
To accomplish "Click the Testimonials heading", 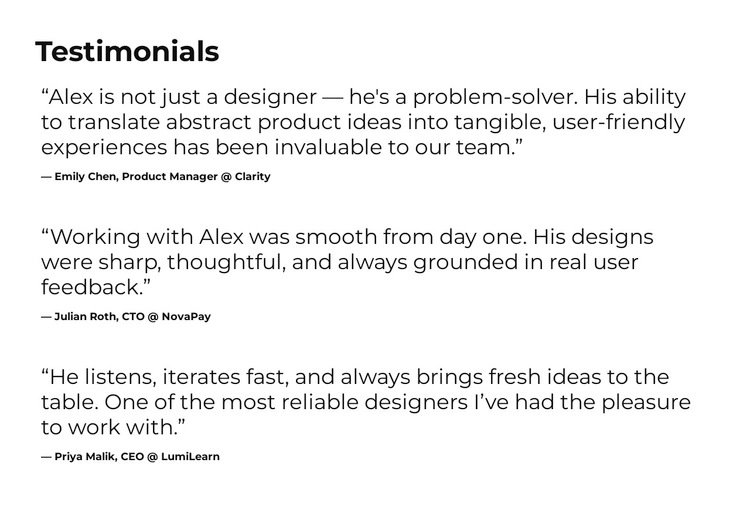I will pyautogui.click(x=127, y=51).
